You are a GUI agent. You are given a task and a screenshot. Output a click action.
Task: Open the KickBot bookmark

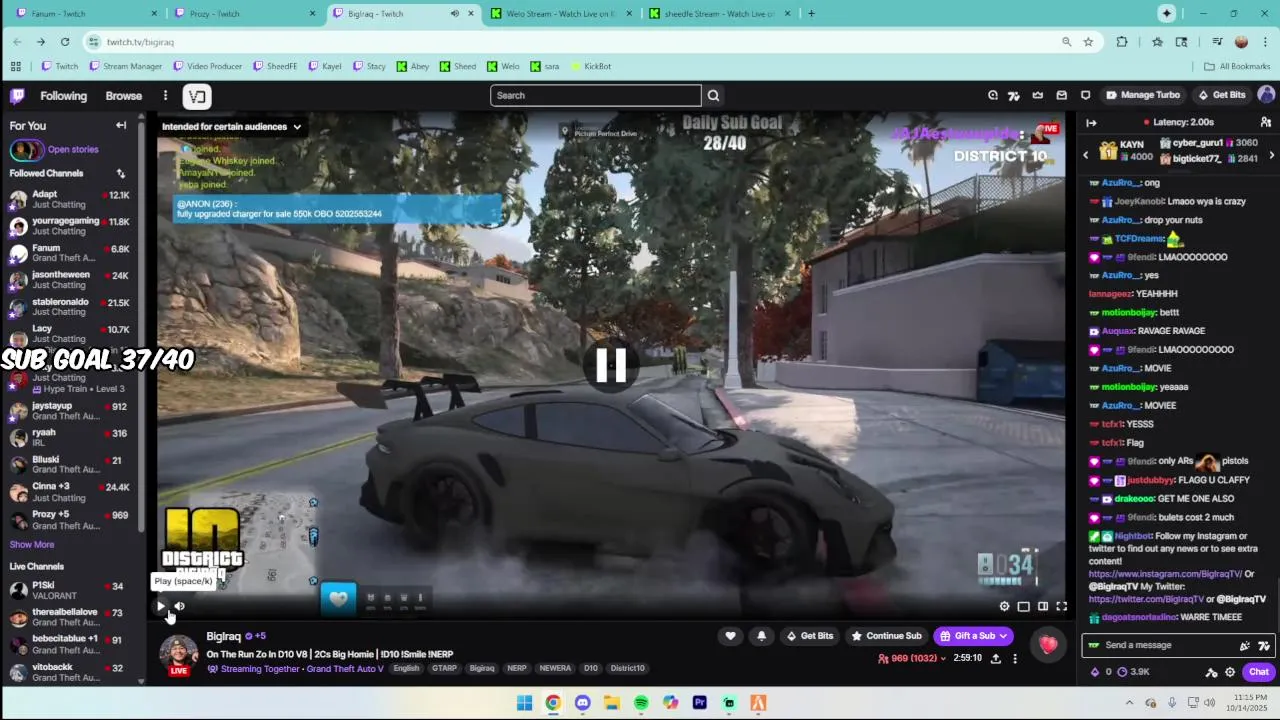click(590, 66)
